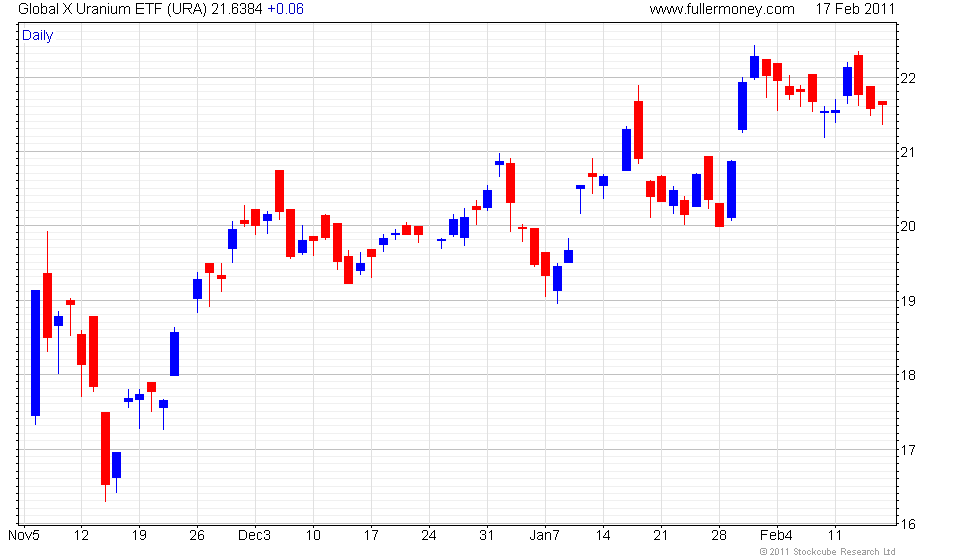This screenshot has height=560, width=980.
Task: Click the 18 price axis label
Action: [x=908, y=375]
